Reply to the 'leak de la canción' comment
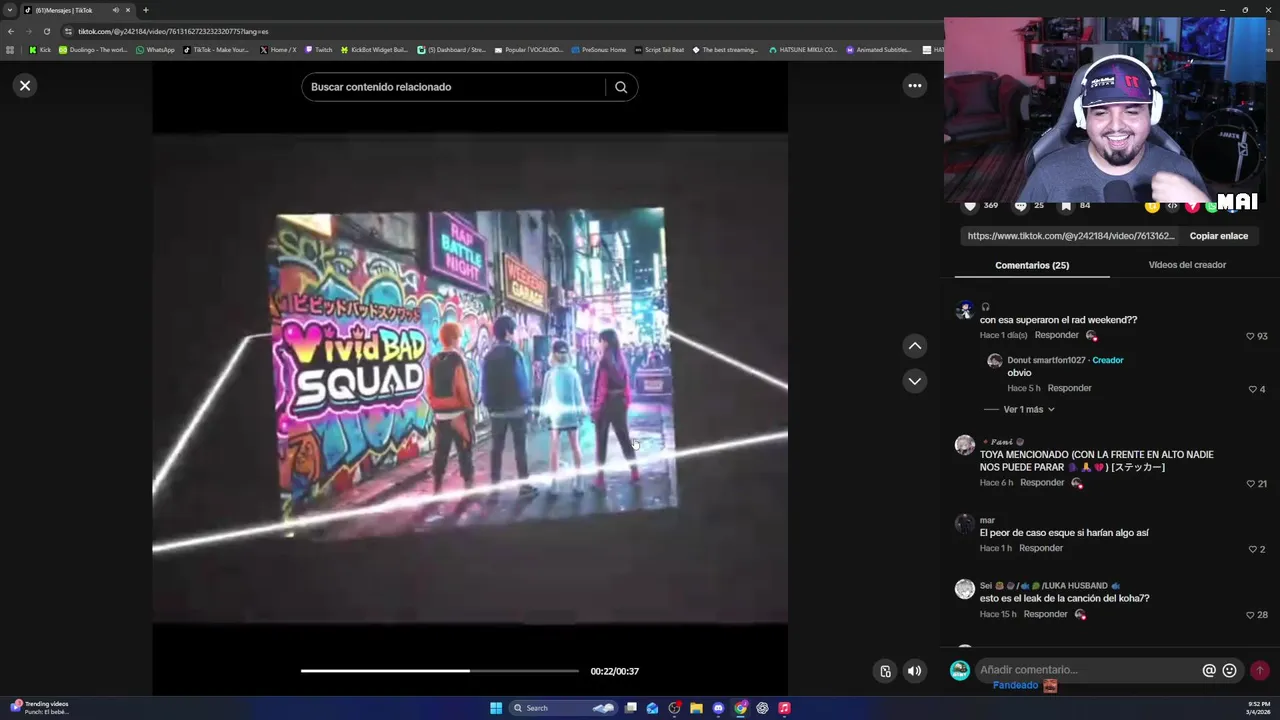 pos(1045,614)
